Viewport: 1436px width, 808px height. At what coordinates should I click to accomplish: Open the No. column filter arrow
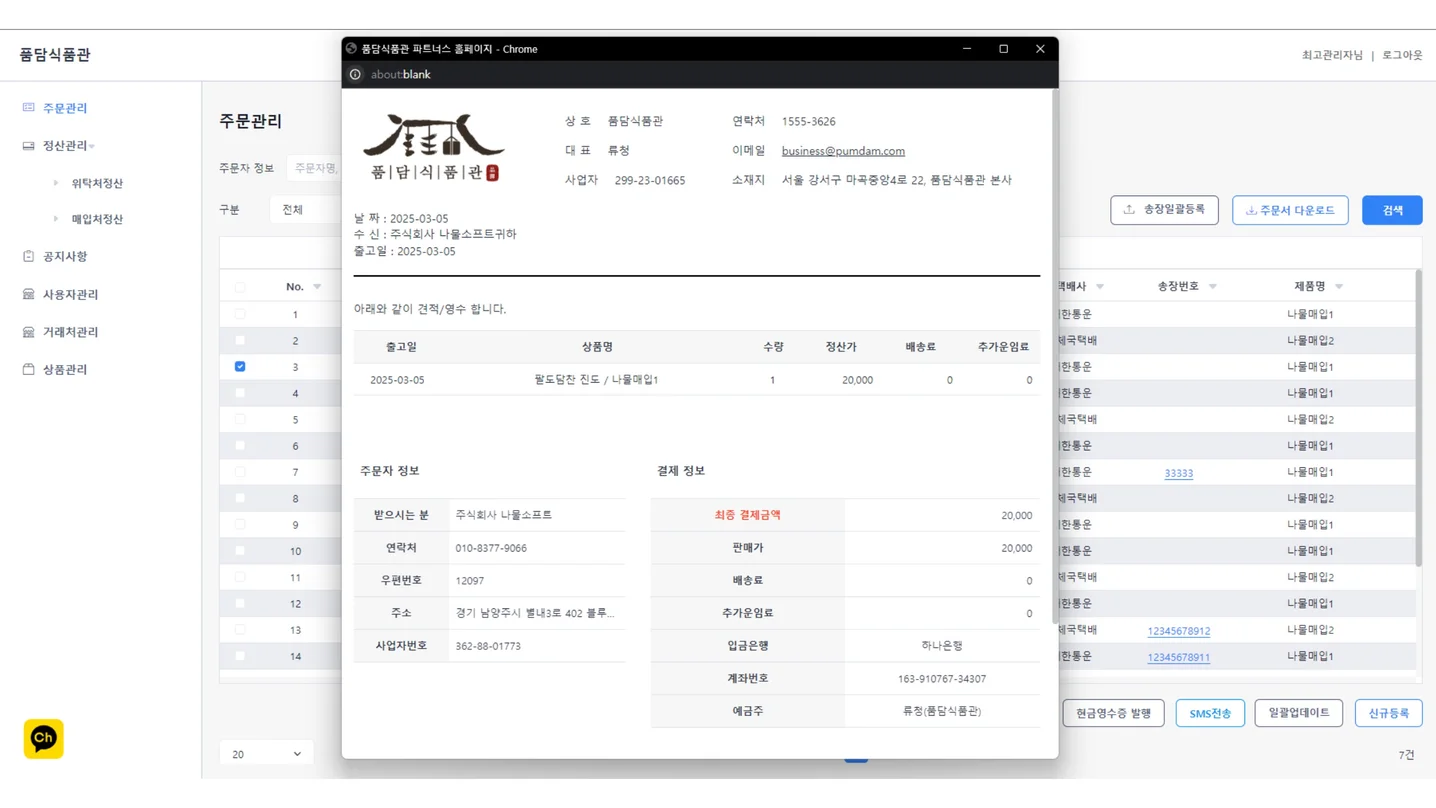[x=317, y=287]
